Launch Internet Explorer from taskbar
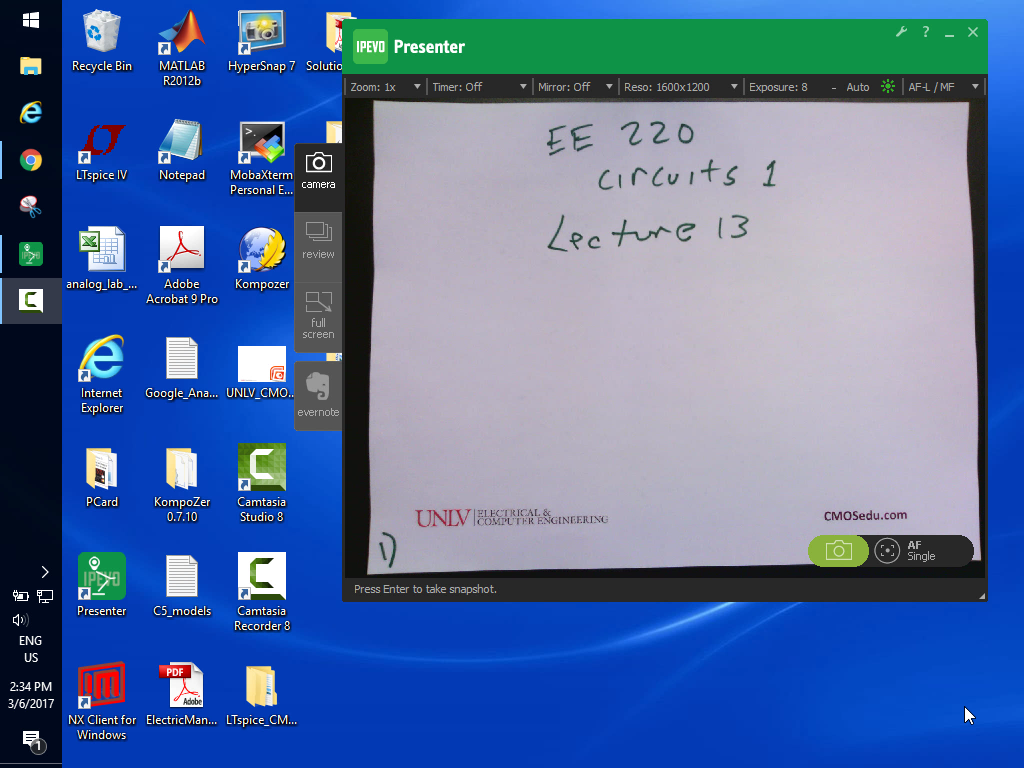 31,113
